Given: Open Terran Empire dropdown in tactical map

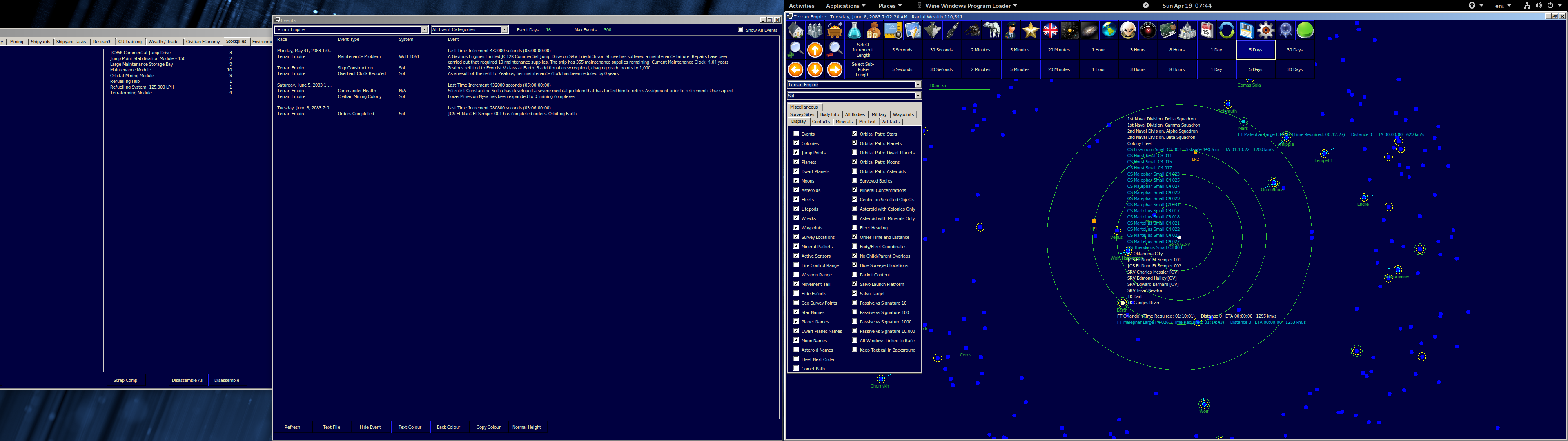Looking at the screenshot, I should (x=918, y=85).
